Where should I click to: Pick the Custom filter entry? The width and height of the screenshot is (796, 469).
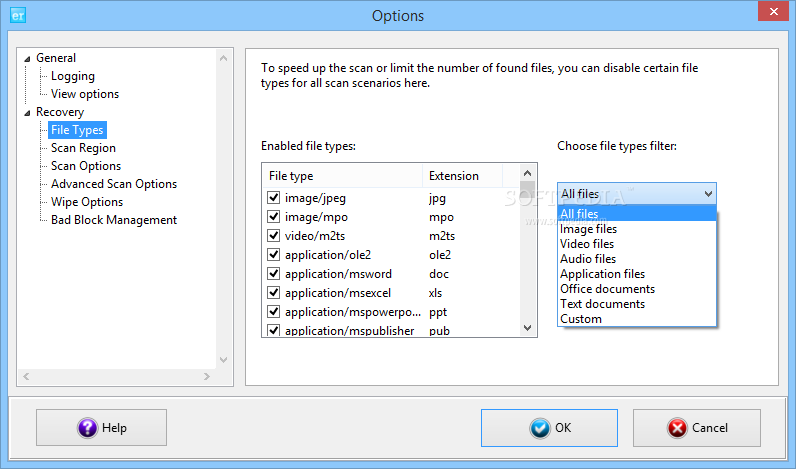[581, 319]
